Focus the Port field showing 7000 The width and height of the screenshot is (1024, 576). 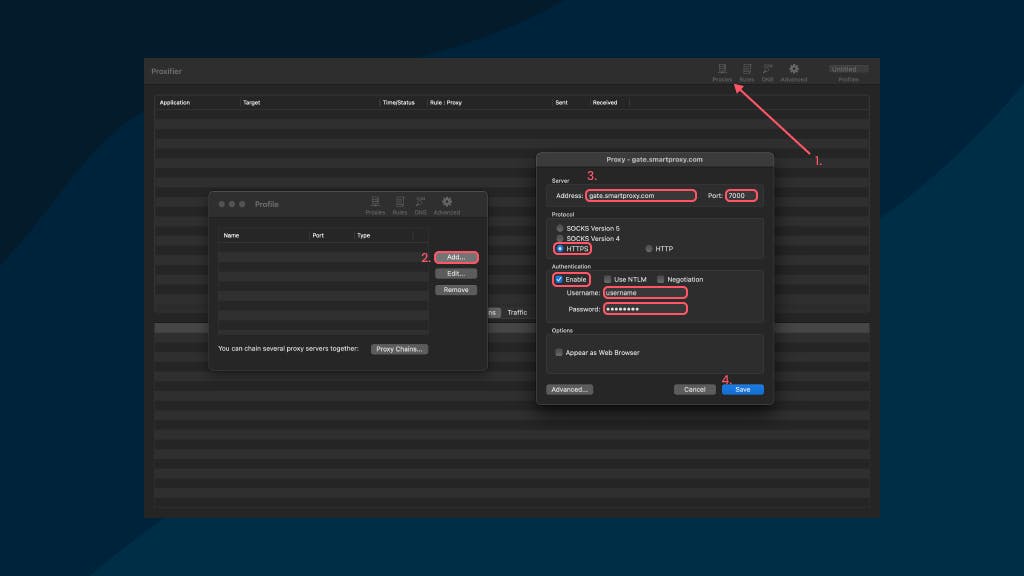click(741, 196)
